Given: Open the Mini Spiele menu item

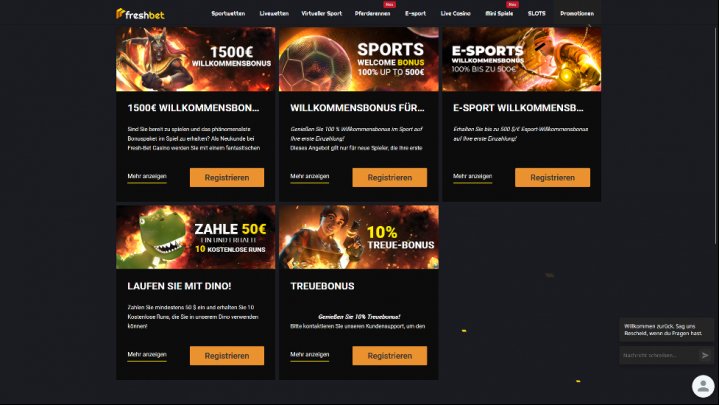Looking at the screenshot, I should coord(499,13).
